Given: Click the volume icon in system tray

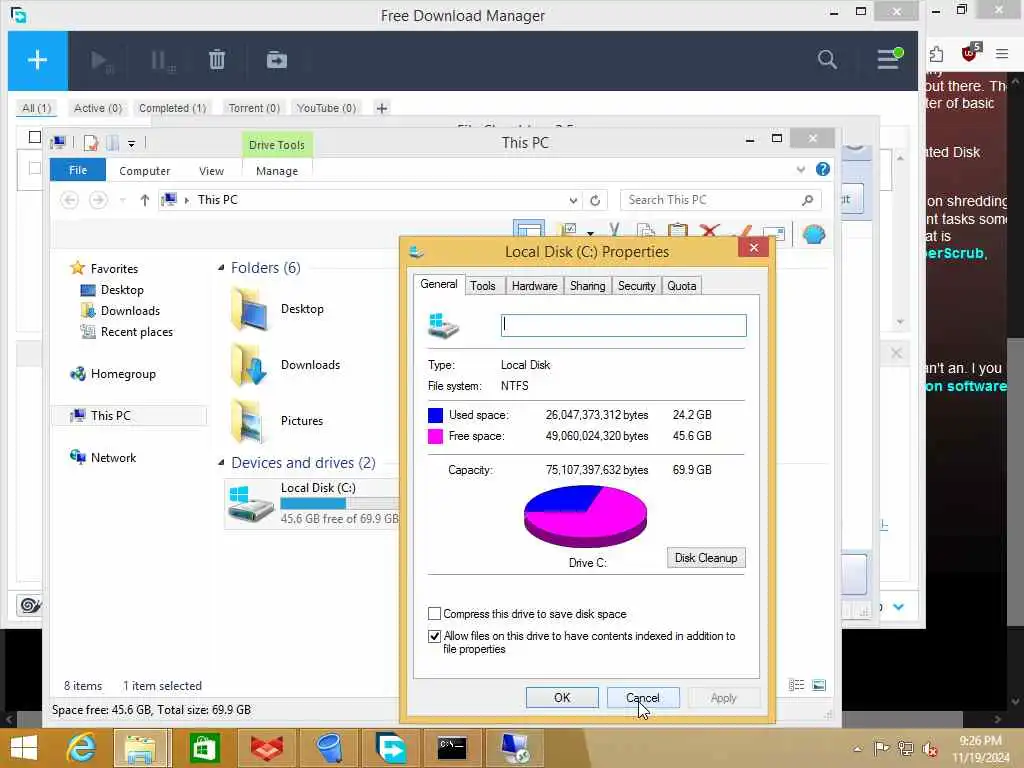Looking at the screenshot, I should coord(929,748).
